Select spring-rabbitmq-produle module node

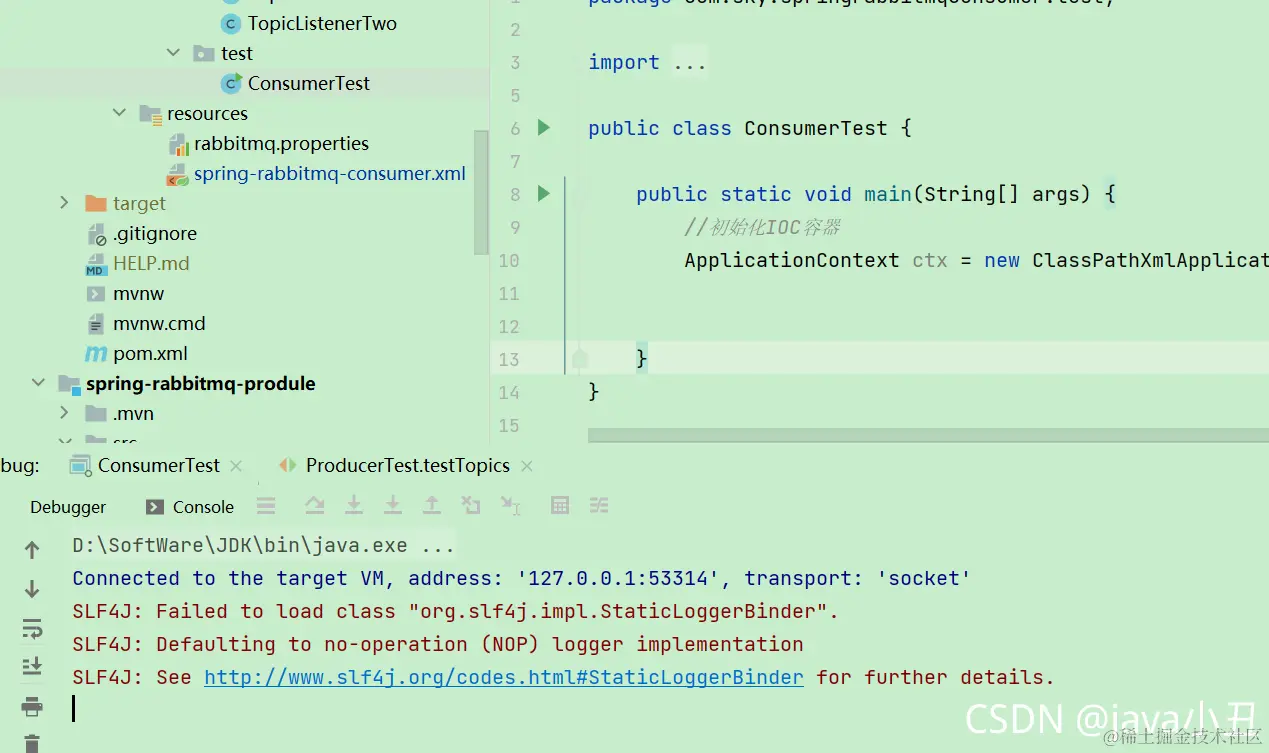200,383
